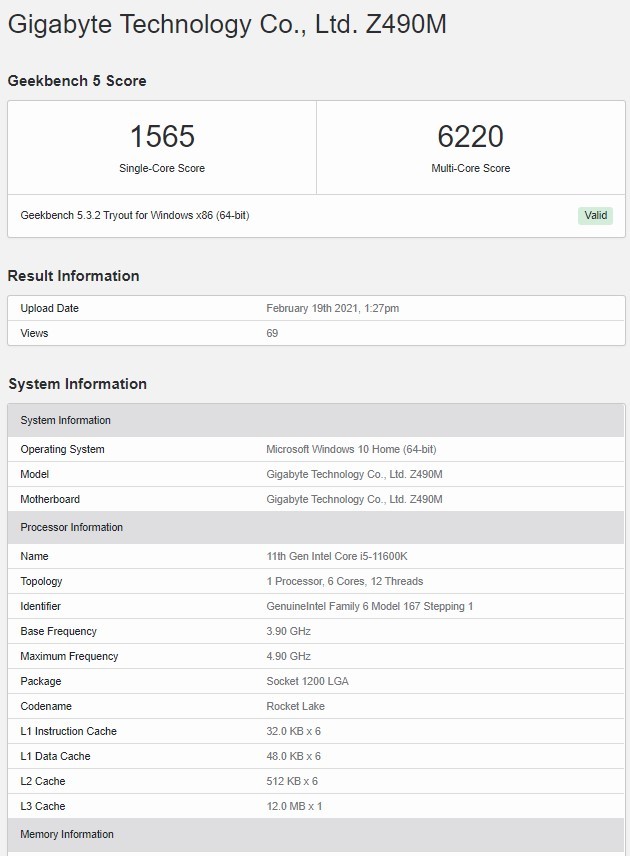Click the Geekbench 5.3.2 Tryout version text
Screen dimensions: 630x856
[135, 215]
